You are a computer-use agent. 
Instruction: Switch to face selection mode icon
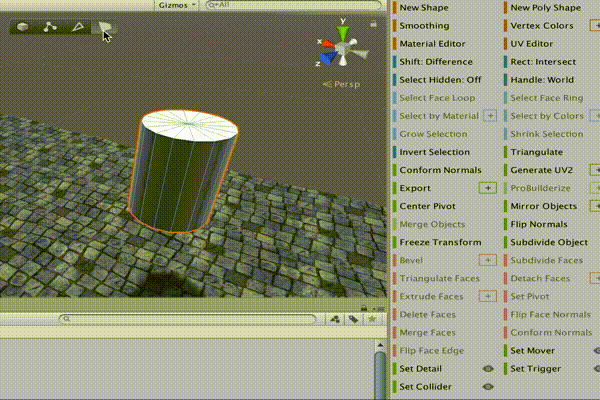click(105, 27)
